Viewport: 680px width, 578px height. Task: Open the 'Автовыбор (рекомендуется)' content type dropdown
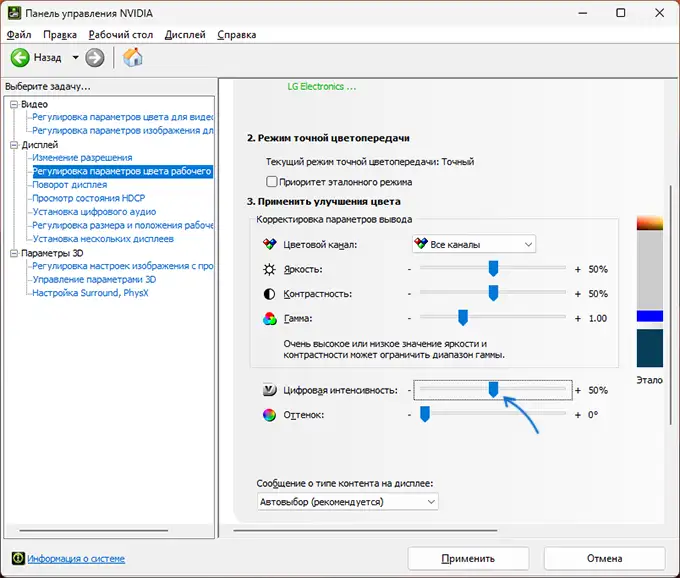click(347, 502)
